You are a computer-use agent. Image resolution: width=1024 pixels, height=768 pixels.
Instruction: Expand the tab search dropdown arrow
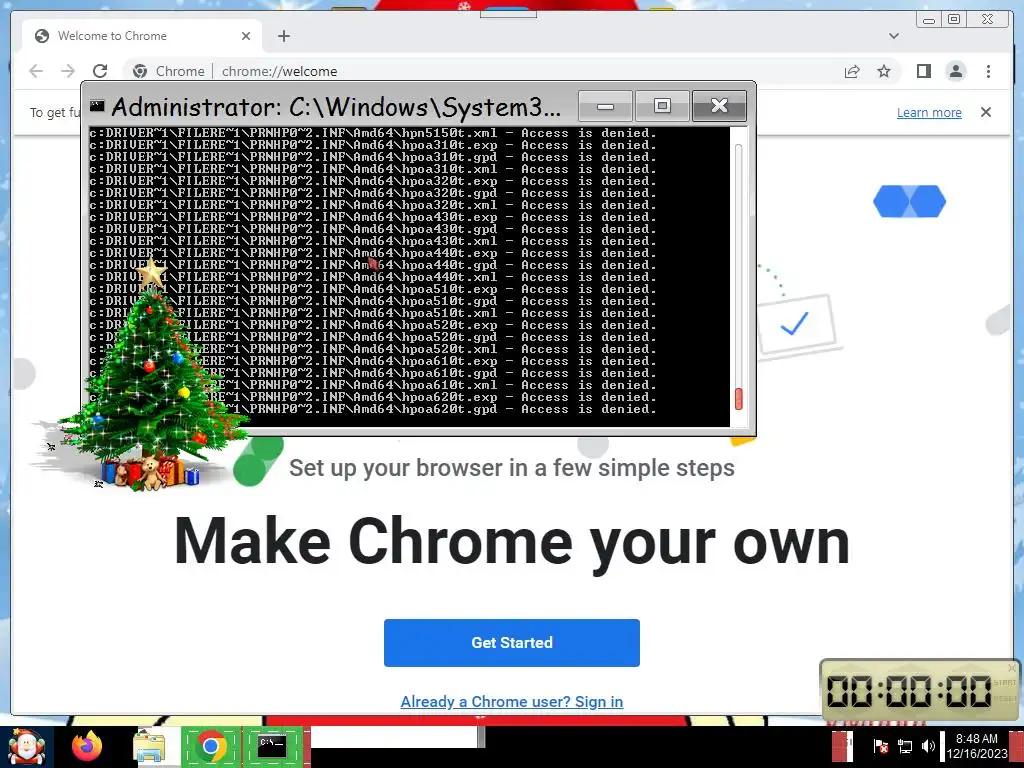click(893, 36)
